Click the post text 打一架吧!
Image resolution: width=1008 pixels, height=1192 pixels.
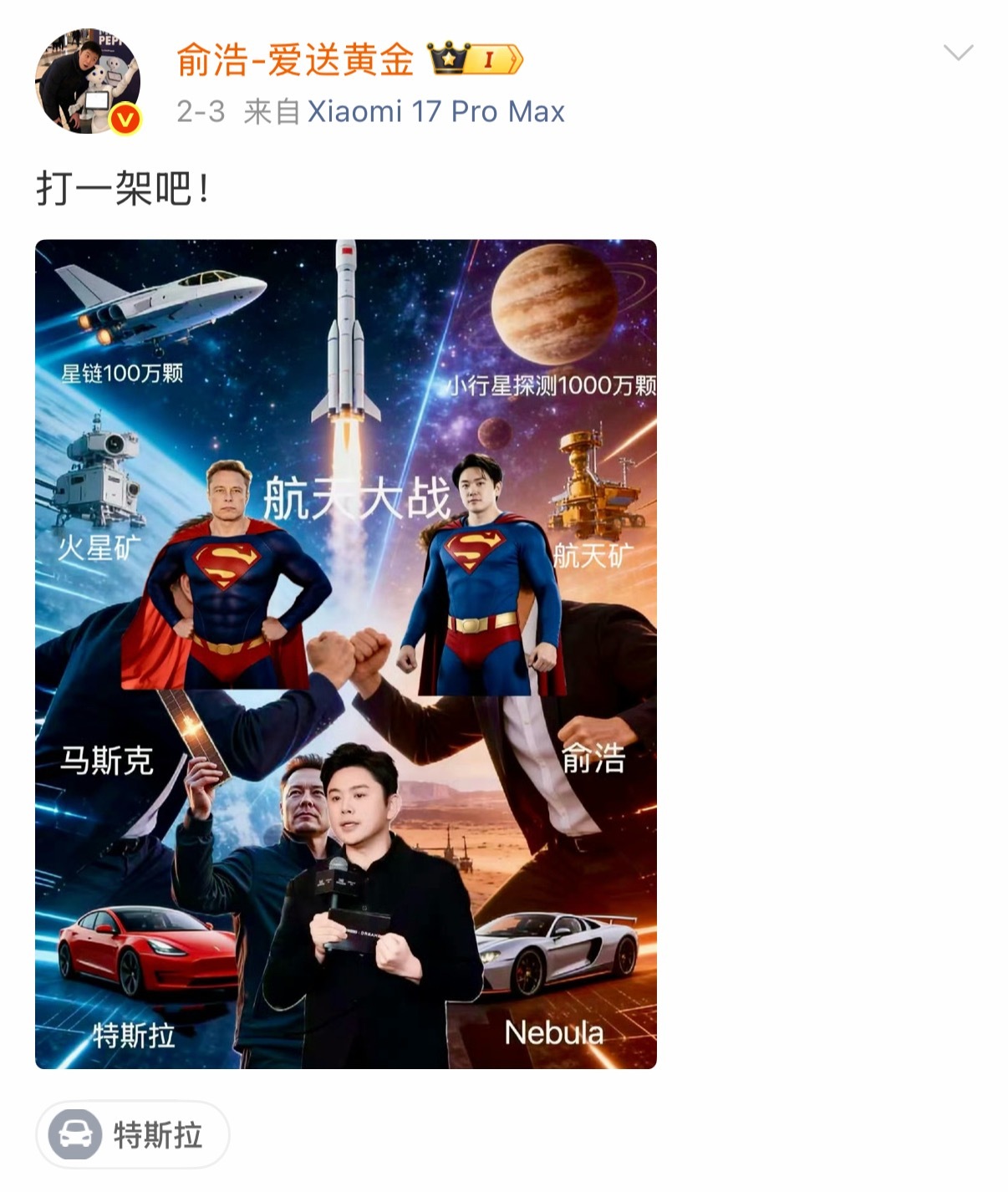point(122,188)
